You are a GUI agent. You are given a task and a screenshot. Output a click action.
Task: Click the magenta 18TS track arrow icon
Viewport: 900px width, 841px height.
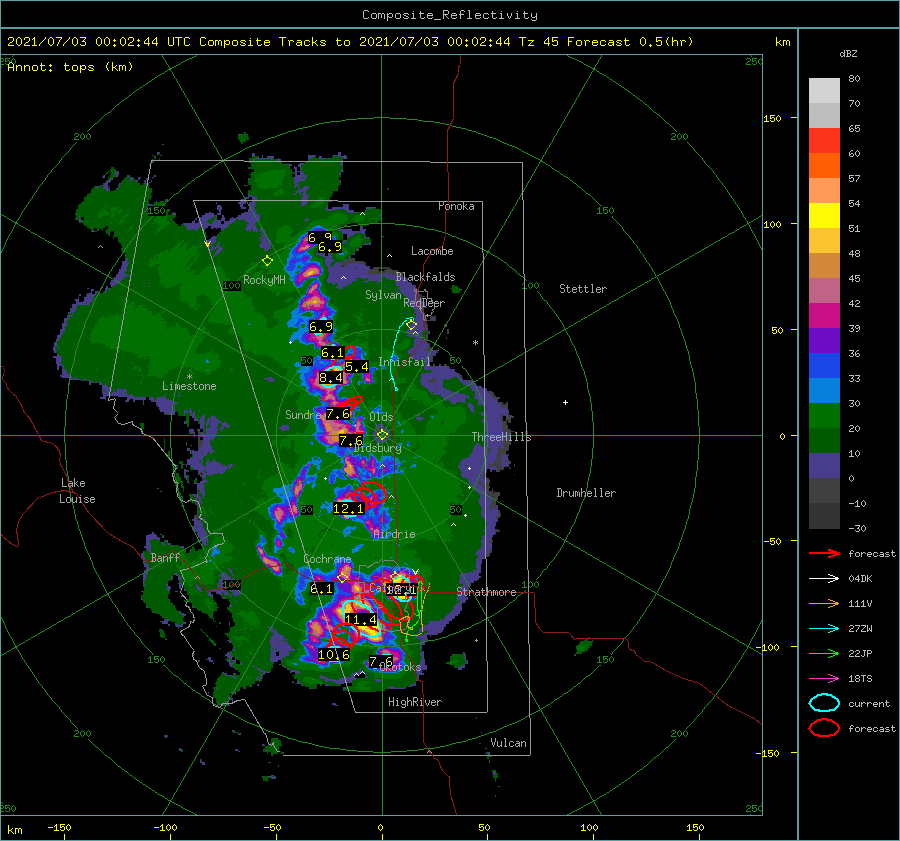pos(824,679)
